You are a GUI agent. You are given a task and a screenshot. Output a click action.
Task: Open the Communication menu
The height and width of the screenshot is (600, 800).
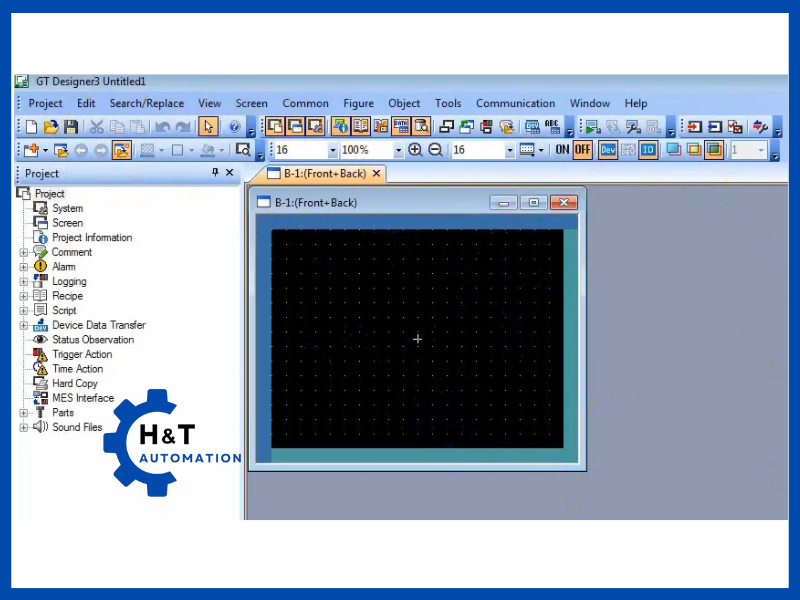point(515,103)
